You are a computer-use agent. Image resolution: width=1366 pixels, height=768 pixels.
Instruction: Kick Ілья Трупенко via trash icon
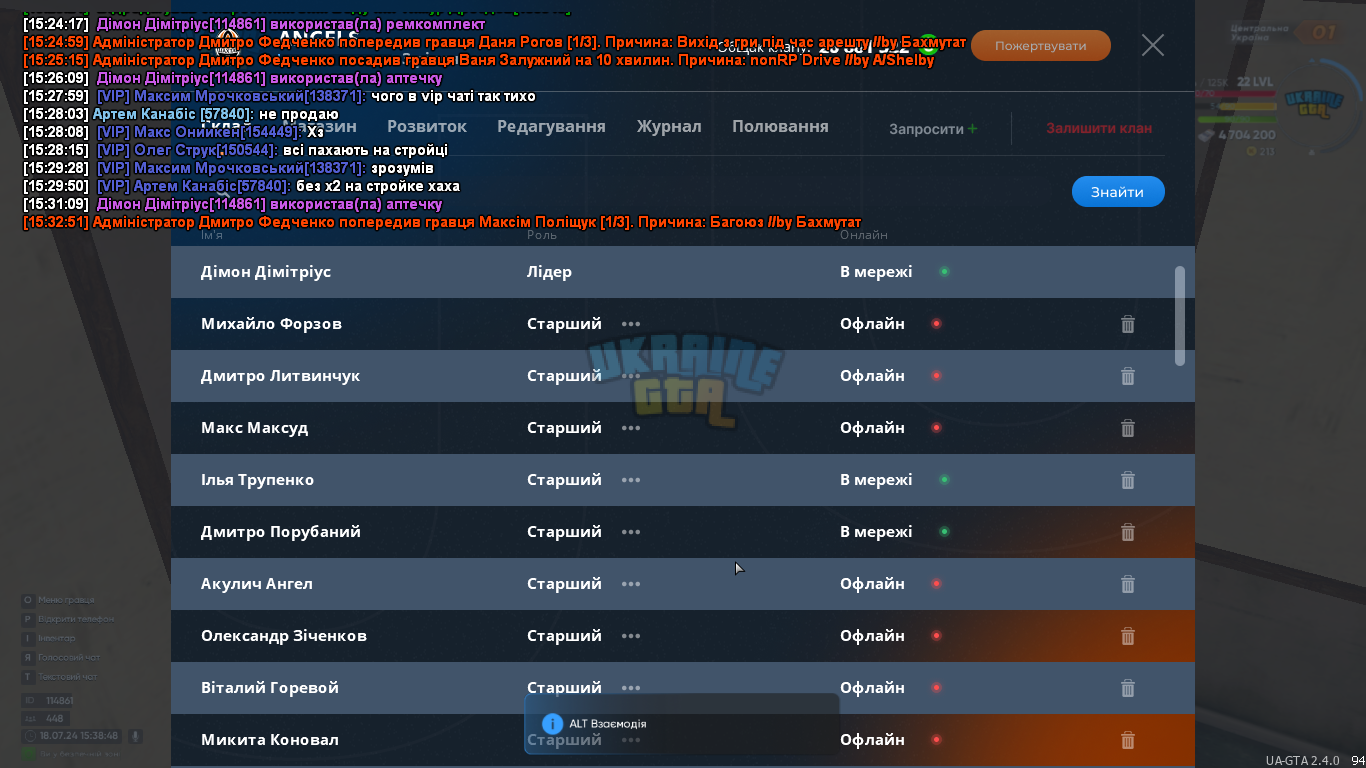(x=1128, y=480)
